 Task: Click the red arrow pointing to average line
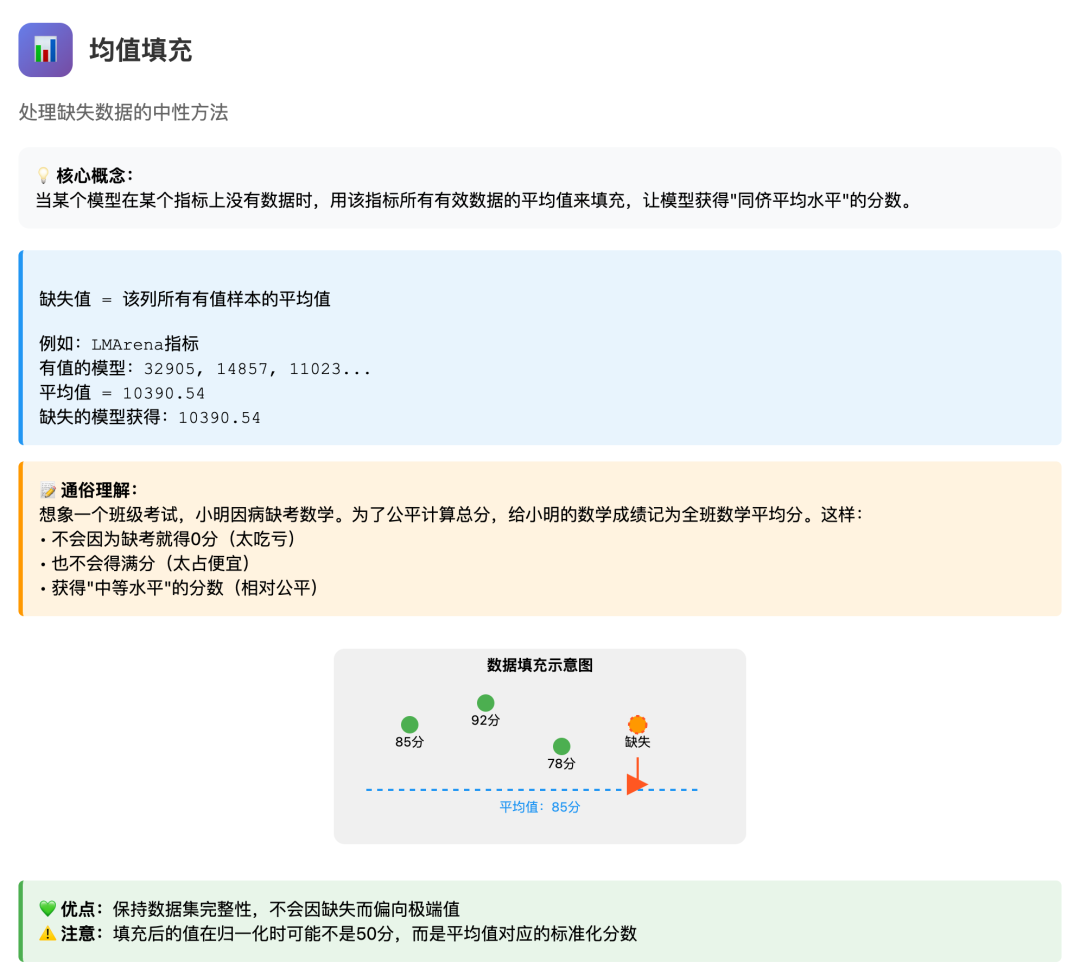click(x=637, y=777)
